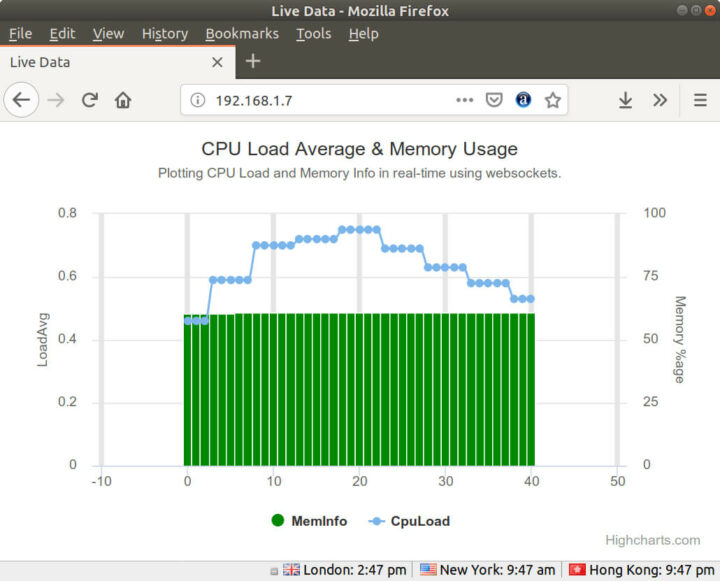
Task: Click the left axis label 0.8
Action: [68, 213]
